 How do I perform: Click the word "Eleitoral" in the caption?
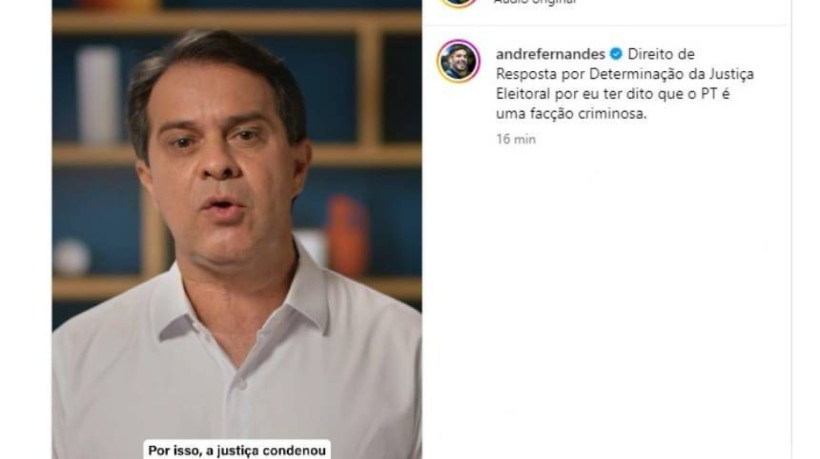pyautogui.click(x=522, y=94)
